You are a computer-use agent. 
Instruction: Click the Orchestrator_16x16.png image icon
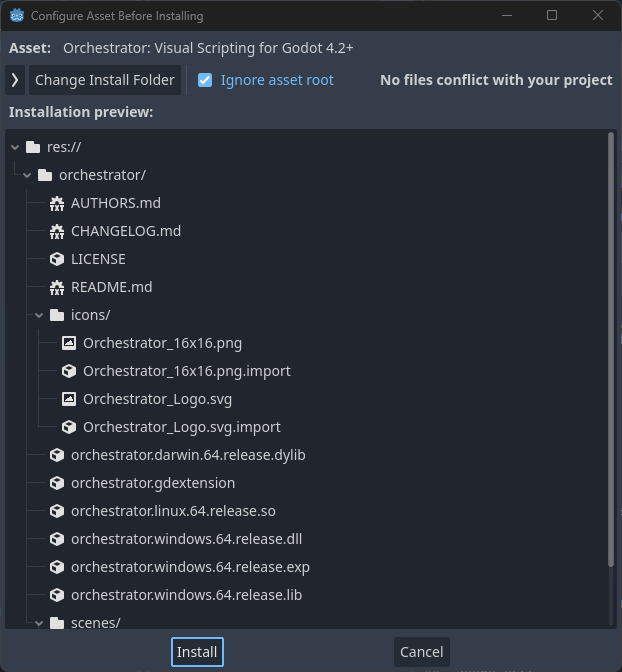point(69,343)
